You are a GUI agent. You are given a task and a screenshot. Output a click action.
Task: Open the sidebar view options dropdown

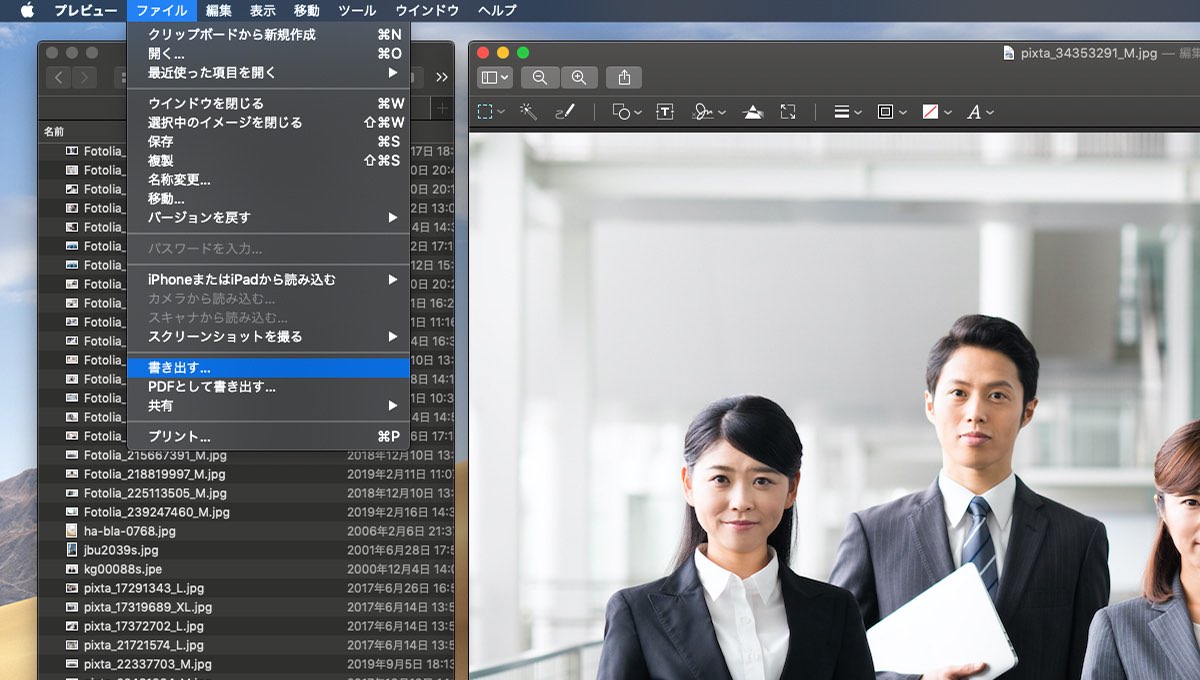(x=495, y=78)
